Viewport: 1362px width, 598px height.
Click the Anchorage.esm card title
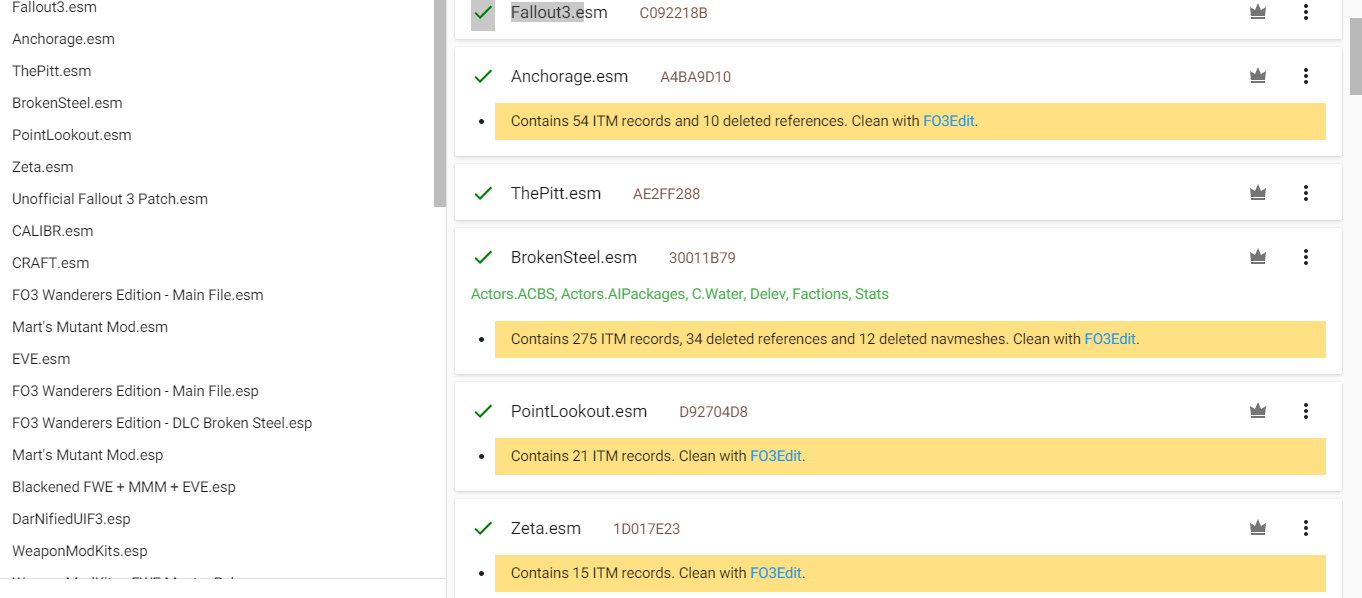[569, 77]
